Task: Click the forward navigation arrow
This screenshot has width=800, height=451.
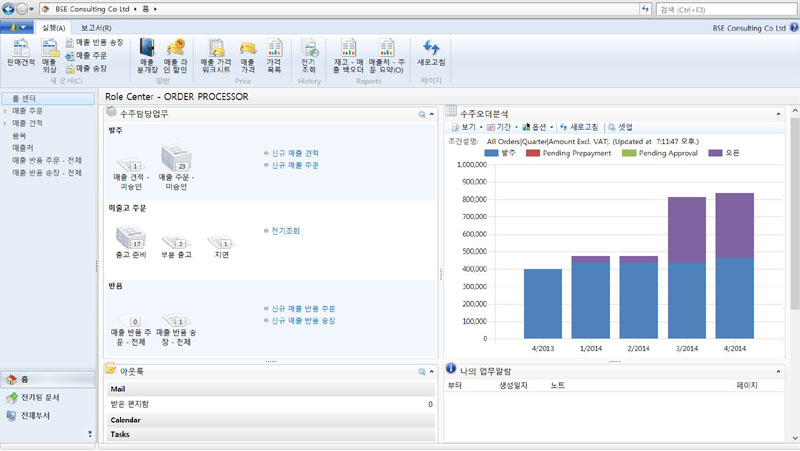Action: 21,9
